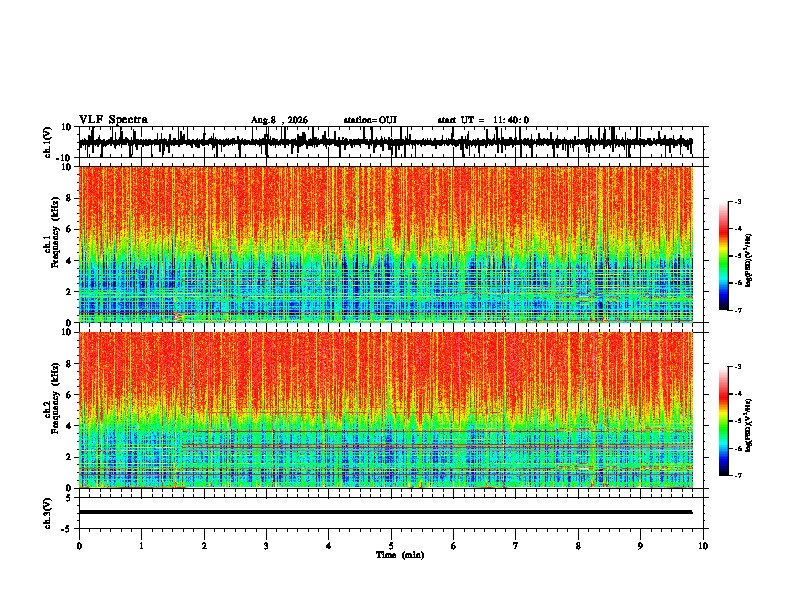The height and width of the screenshot is (612, 792).
Task: Click the "4" minute tick label
Action: [x=329, y=546]
